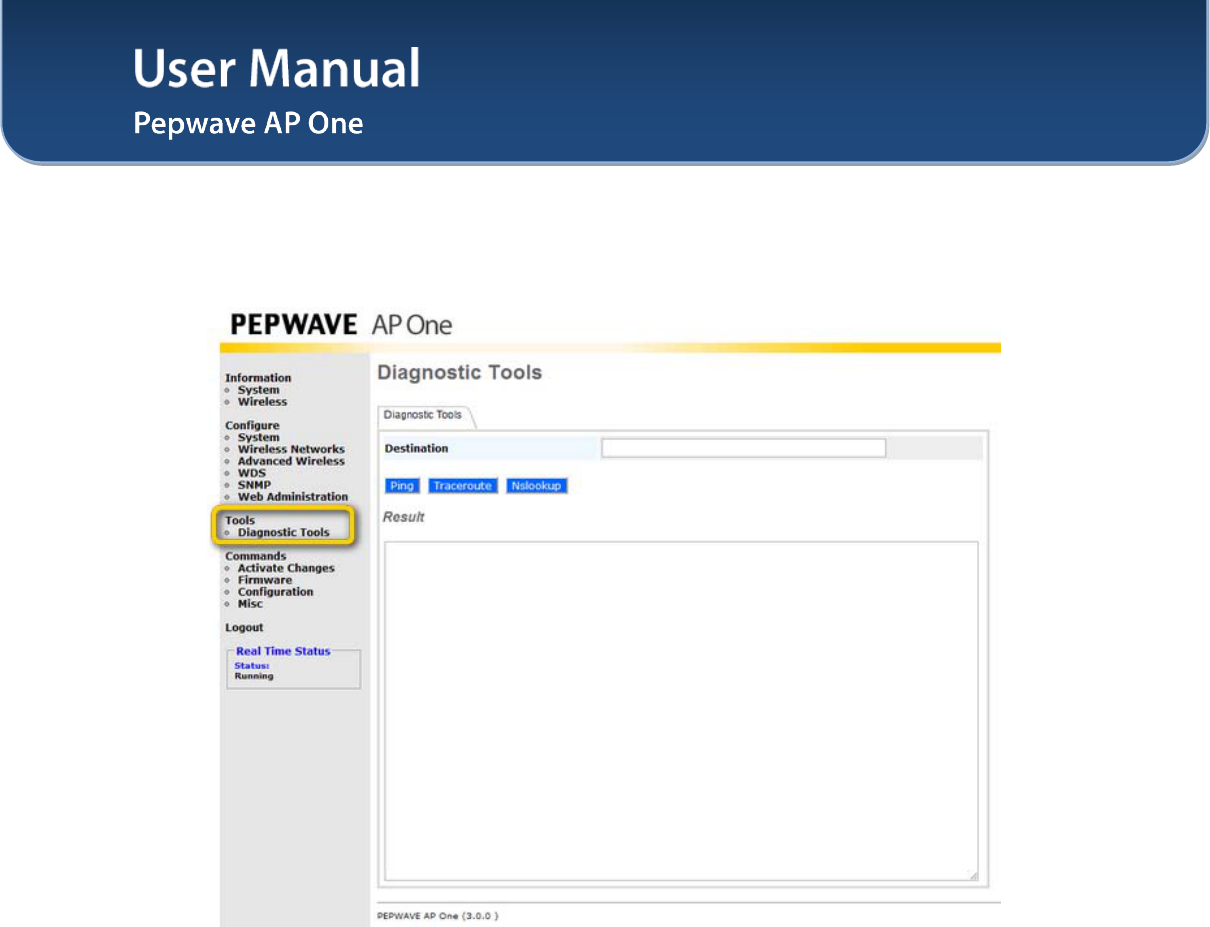Click the Real Time Status heading

click(x=283, y=651)
